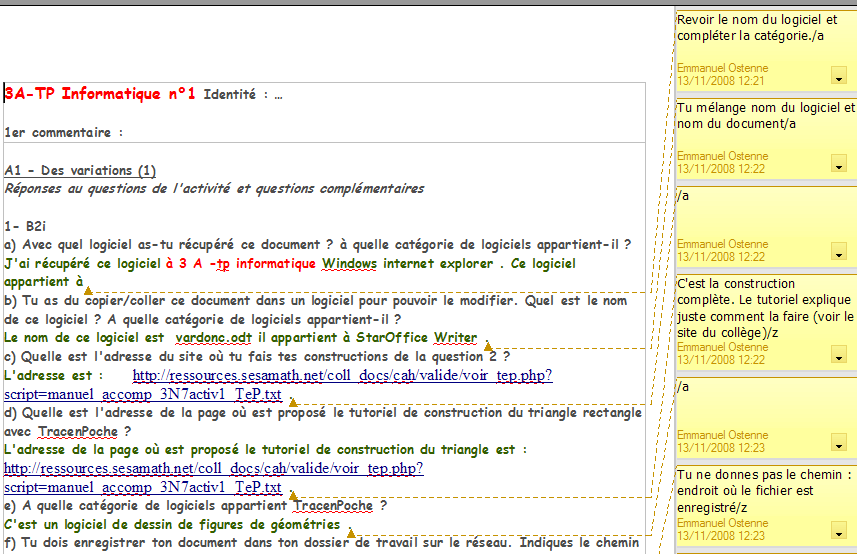Click comment anchor after 'appartient à'
The width and height of the screenshot is (860, 554).
[88, 290]
